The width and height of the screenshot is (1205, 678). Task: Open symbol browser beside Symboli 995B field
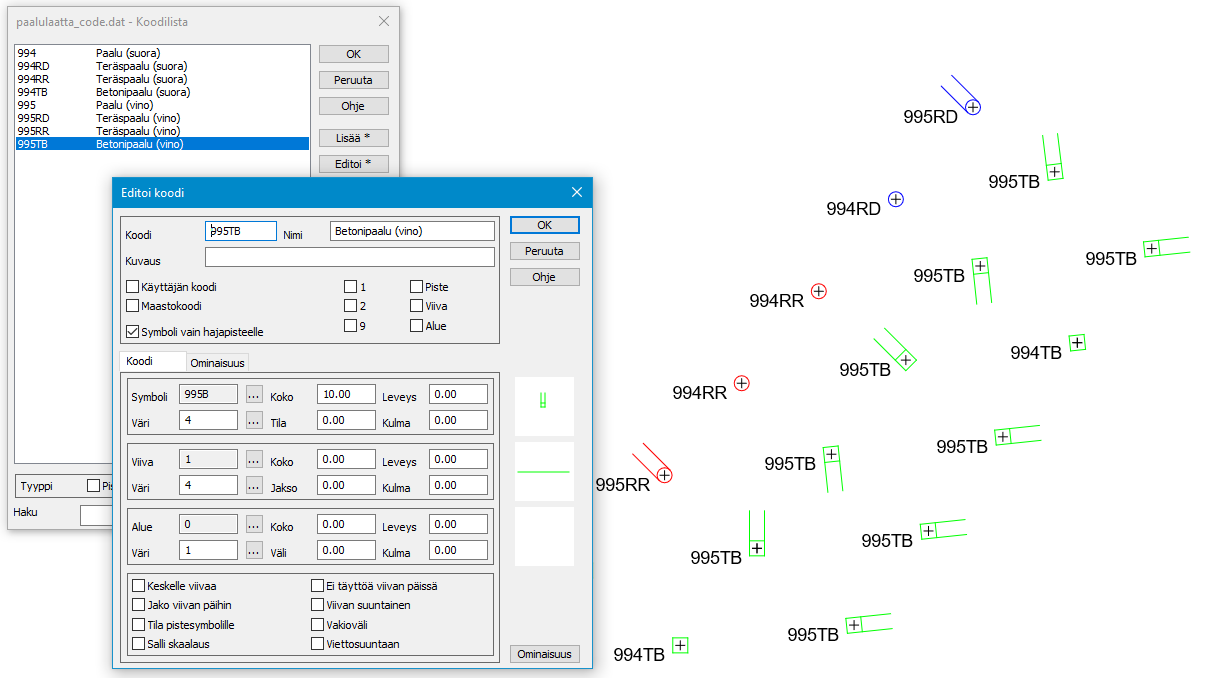254,394
